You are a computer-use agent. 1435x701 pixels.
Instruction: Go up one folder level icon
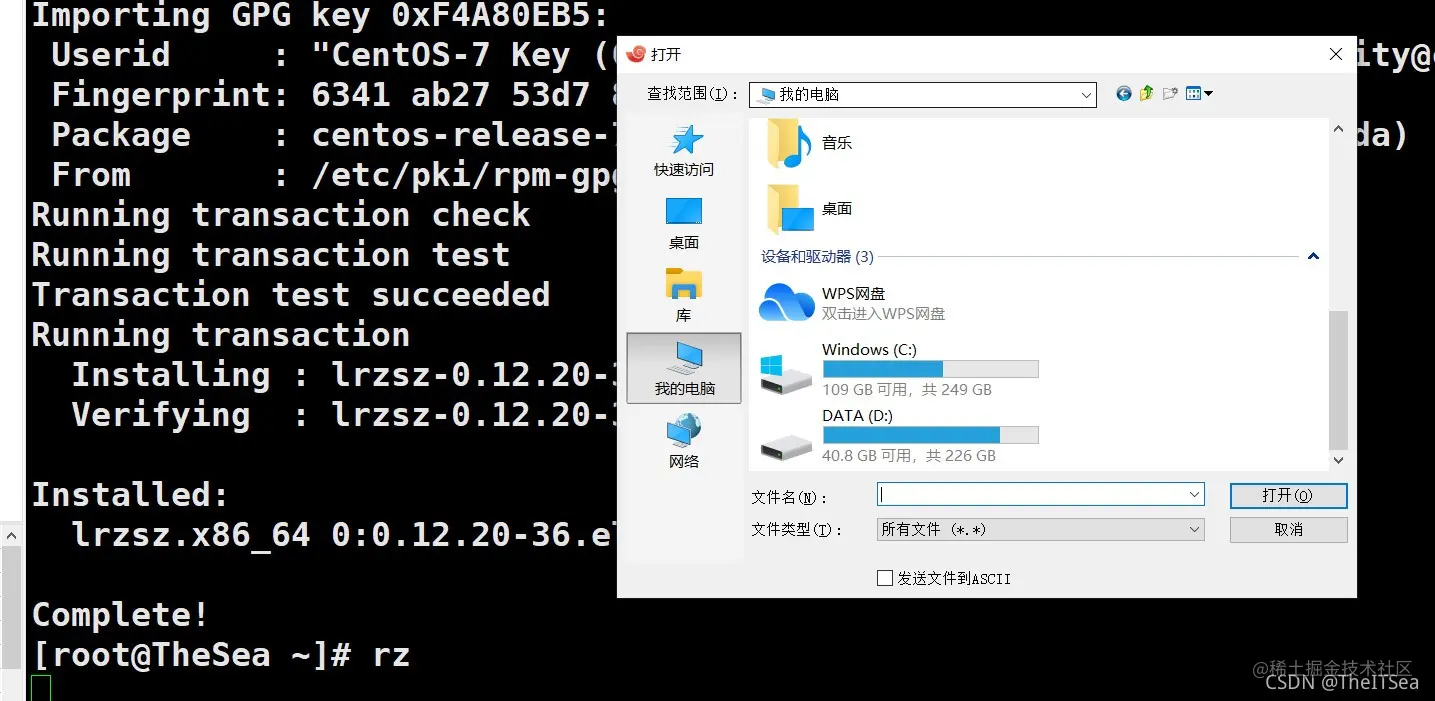pyautogui.click(x=1147, y=94)
